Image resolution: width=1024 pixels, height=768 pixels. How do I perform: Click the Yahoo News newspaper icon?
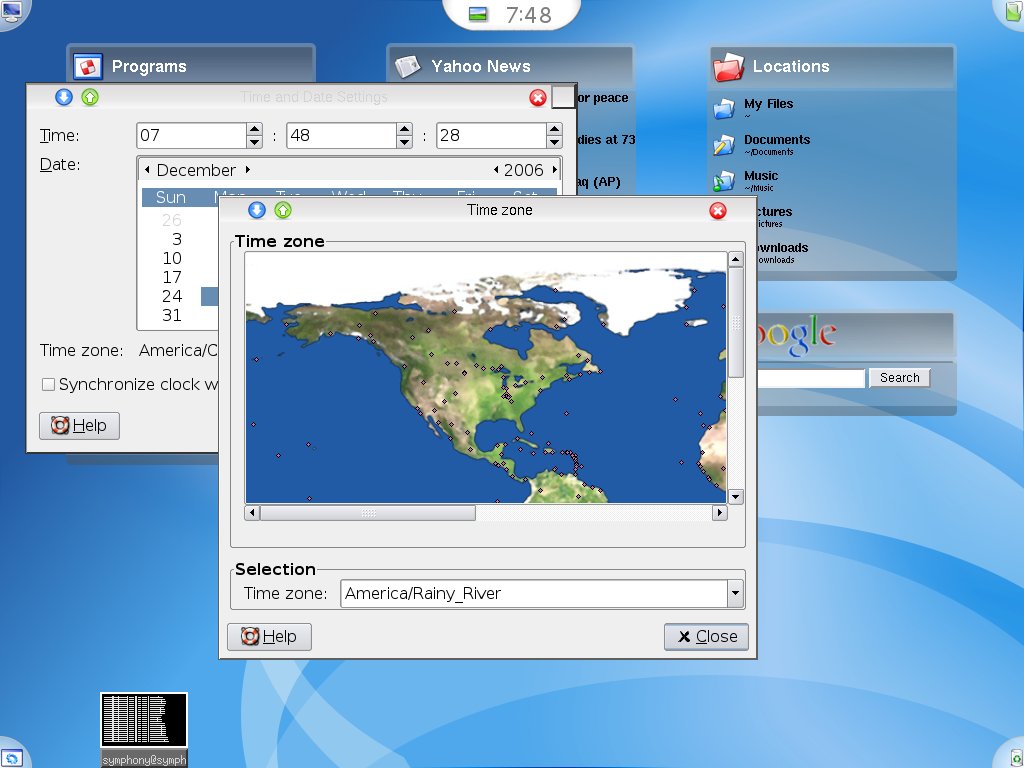click(x=408, y=66)
